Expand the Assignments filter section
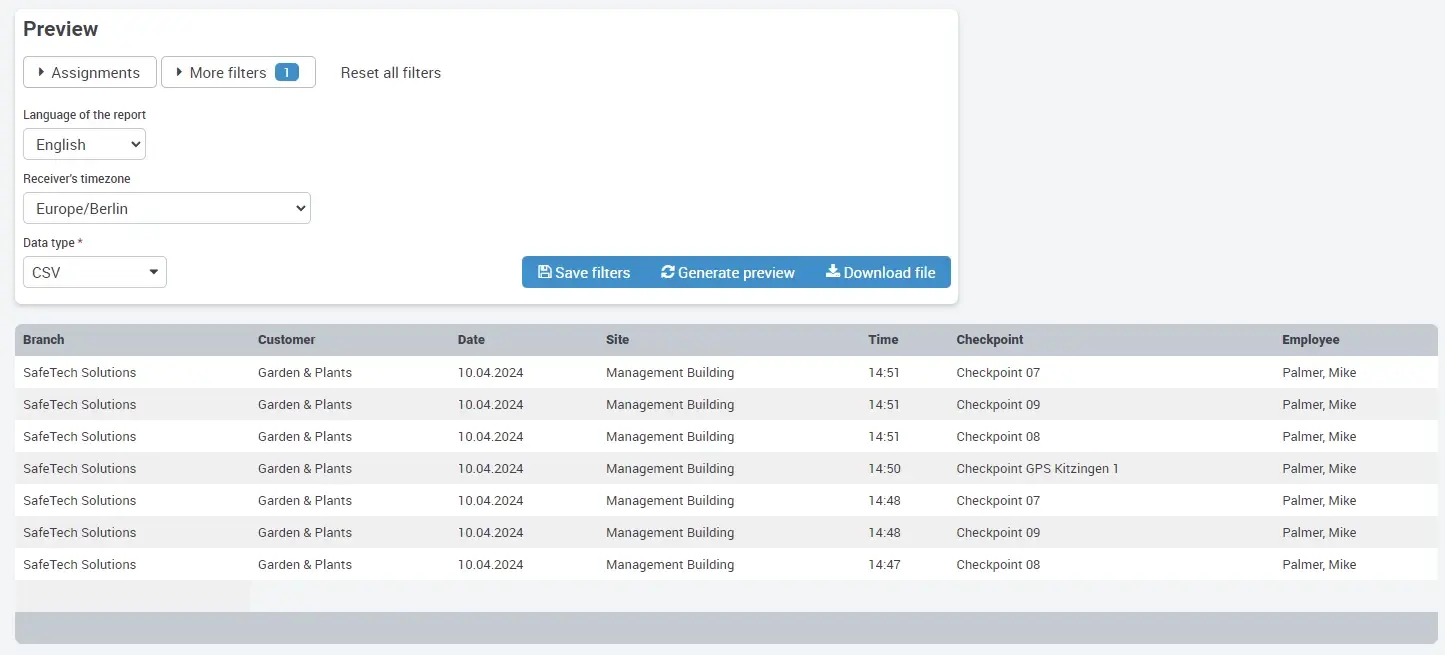The height and width of the screenshot is (655, 1445). point(90,72)
